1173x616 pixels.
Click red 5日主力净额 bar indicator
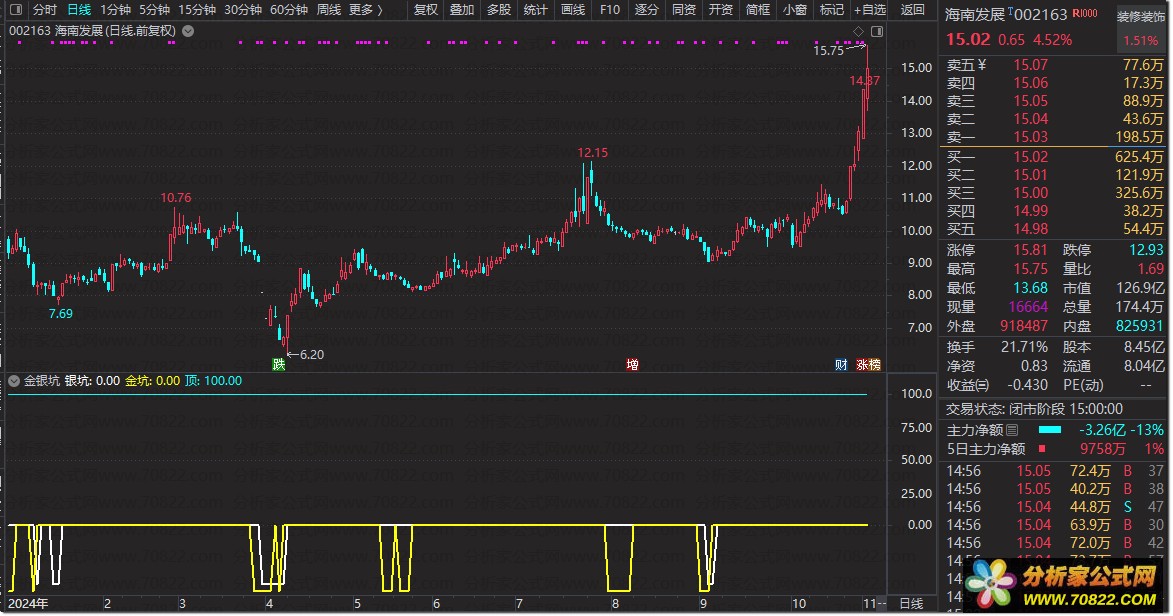tap(1042, 449)
